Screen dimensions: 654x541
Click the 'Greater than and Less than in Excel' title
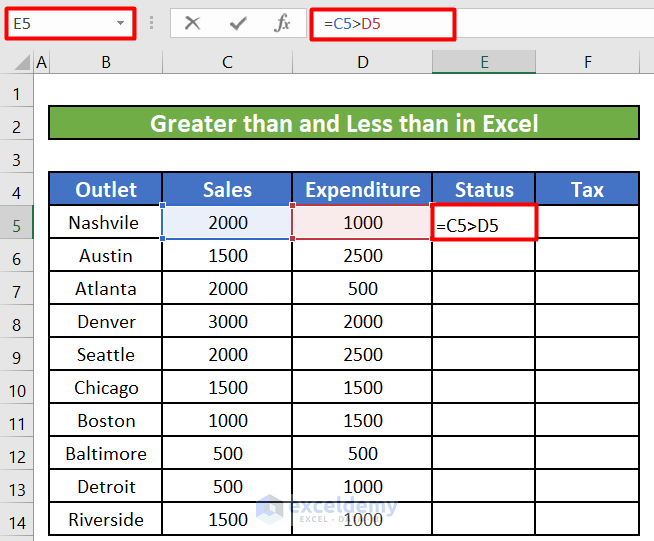click(344, 123)
